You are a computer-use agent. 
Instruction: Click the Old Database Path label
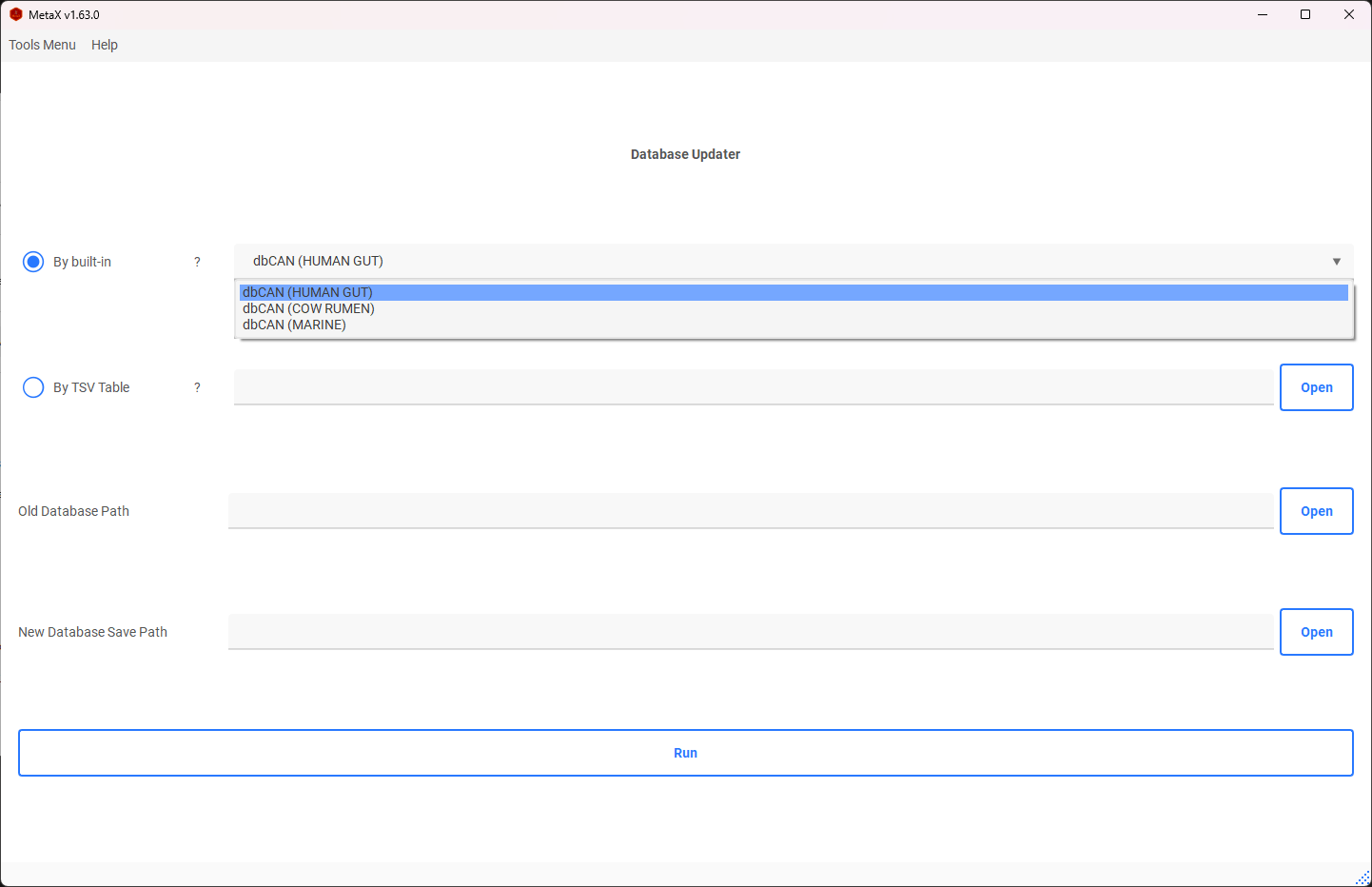(x=73, y=511)
